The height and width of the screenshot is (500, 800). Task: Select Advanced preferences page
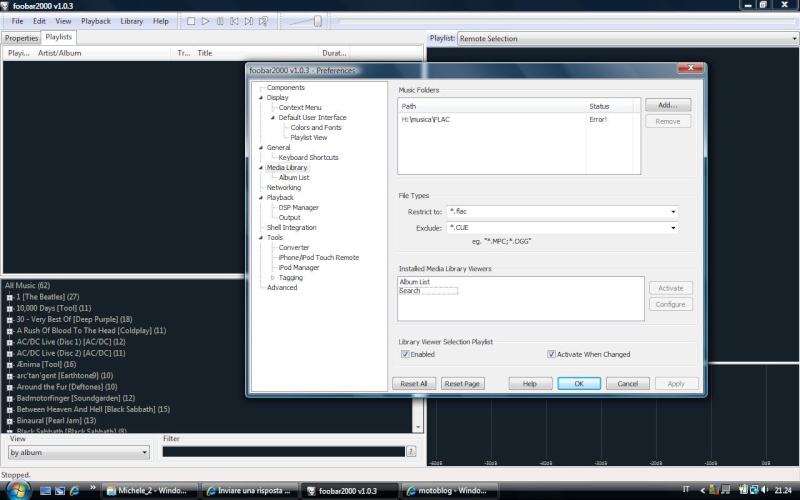click(282, 287)
